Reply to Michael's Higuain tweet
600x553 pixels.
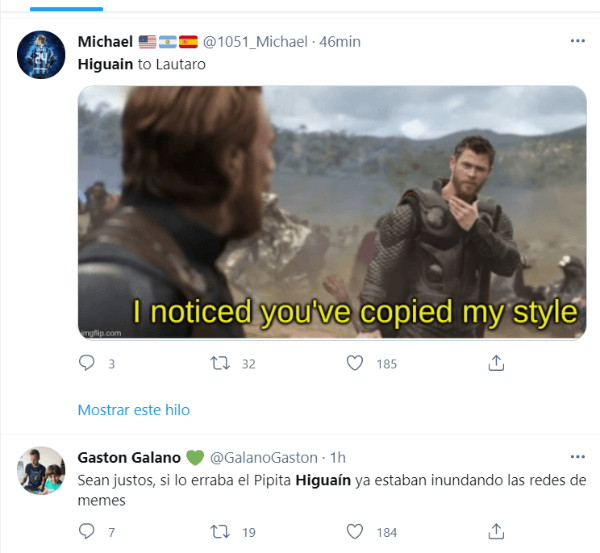point(86,365)
